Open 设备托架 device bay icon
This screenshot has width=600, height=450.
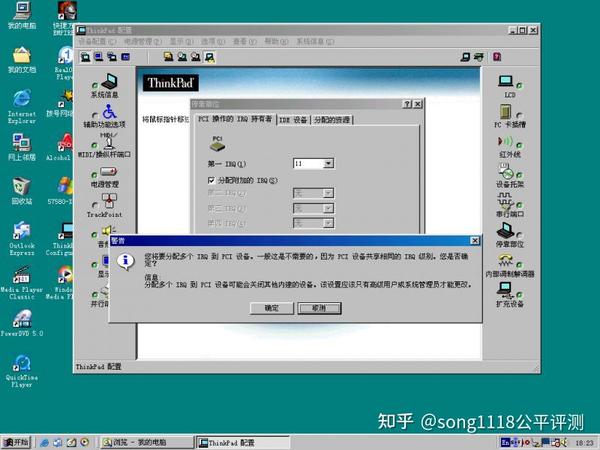point(506,171)
